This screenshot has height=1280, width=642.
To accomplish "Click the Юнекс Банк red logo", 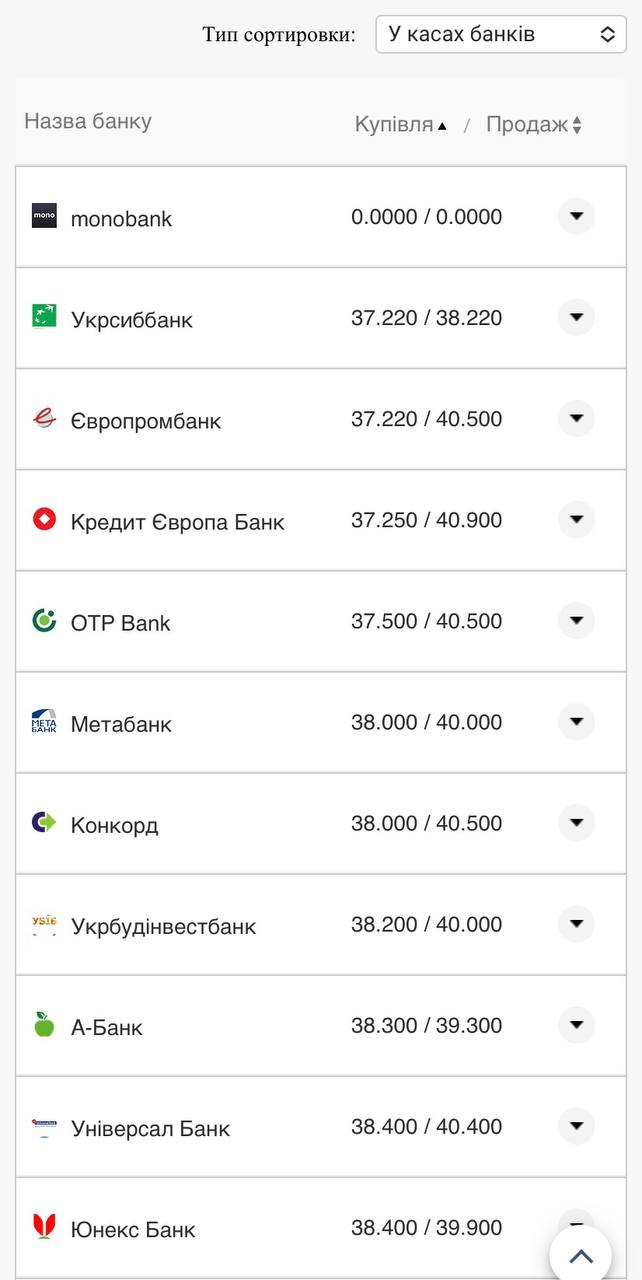I will pos(44,1226).
